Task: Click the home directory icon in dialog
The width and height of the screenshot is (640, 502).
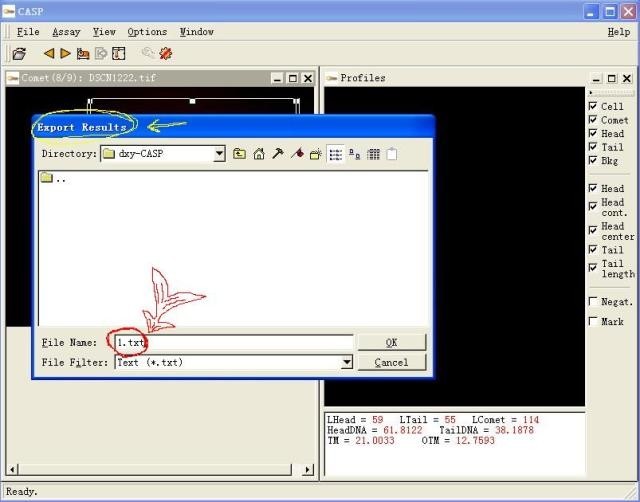Action: 259,154
